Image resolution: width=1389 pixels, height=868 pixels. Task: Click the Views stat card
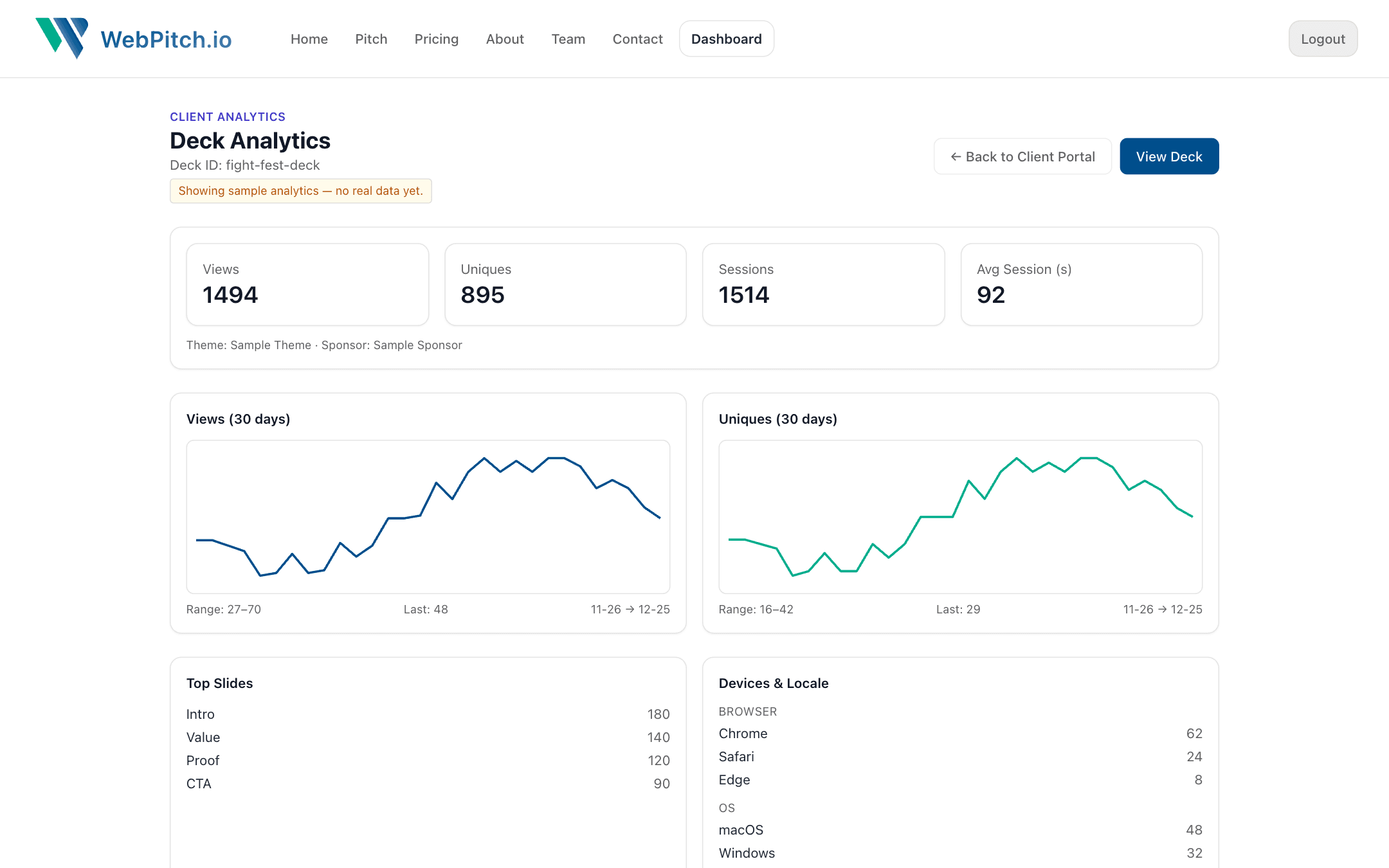tap(307, 284)
